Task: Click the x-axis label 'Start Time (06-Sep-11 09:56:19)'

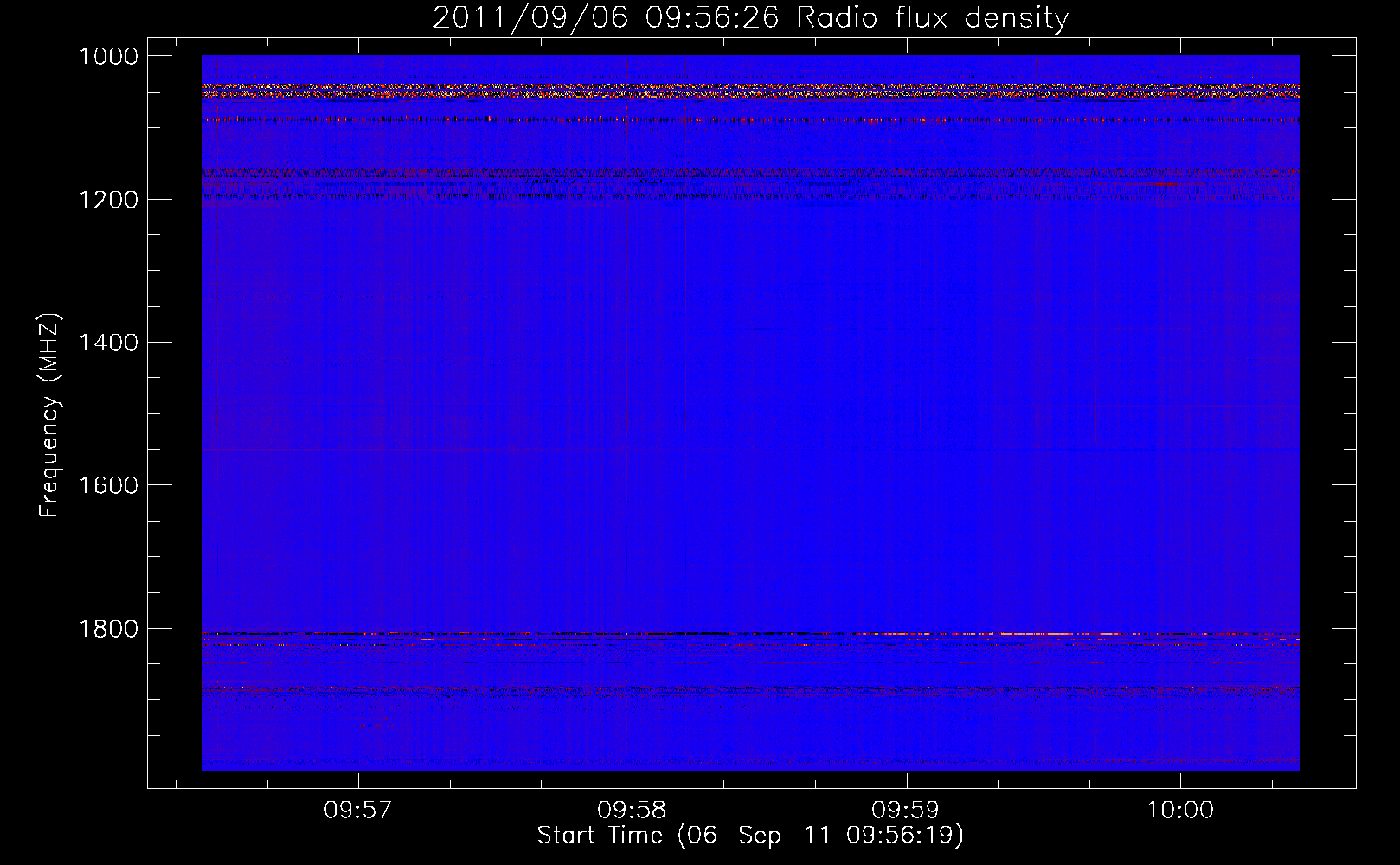Action: coord(750,836)
